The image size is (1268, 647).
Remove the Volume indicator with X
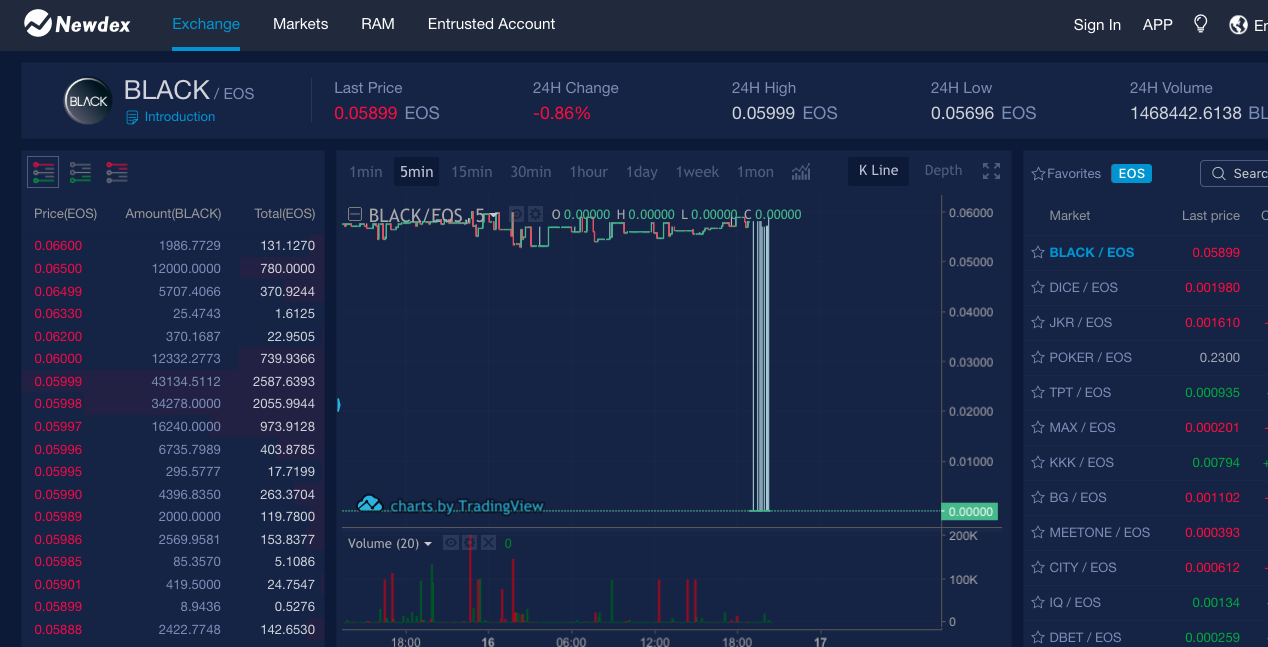coord(488,543)
